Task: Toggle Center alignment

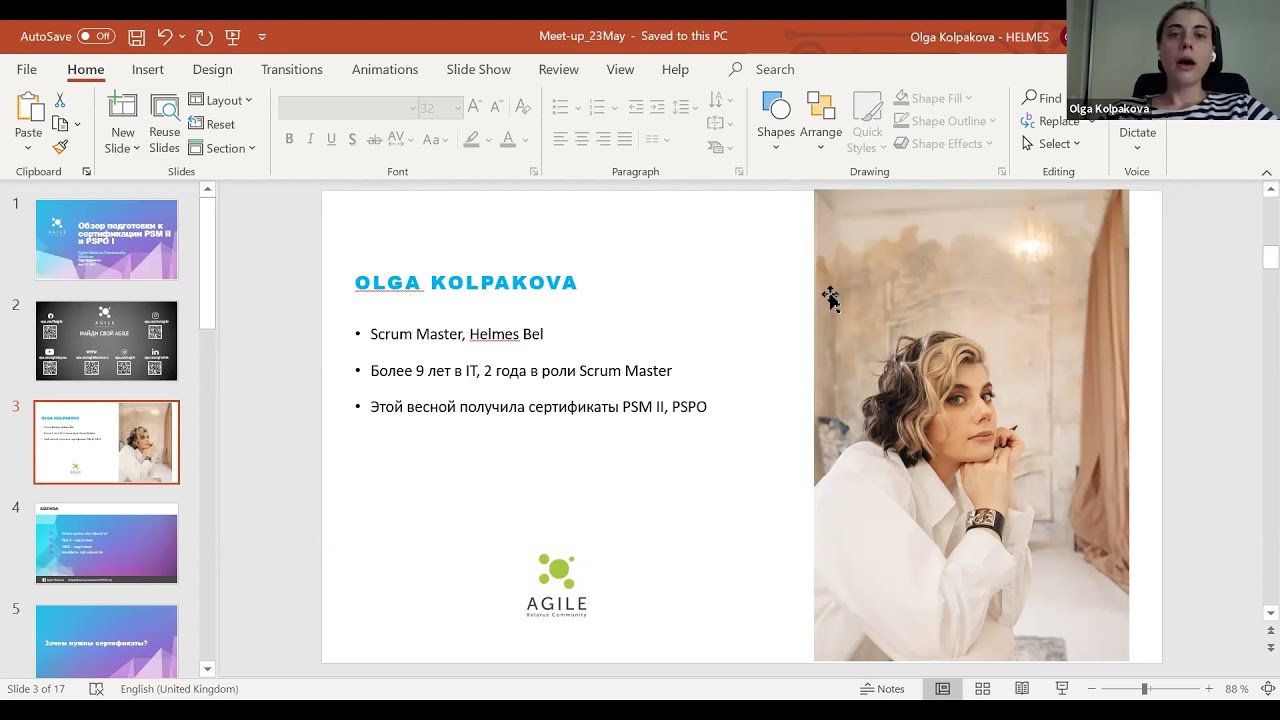Action: tap(582, 139)
